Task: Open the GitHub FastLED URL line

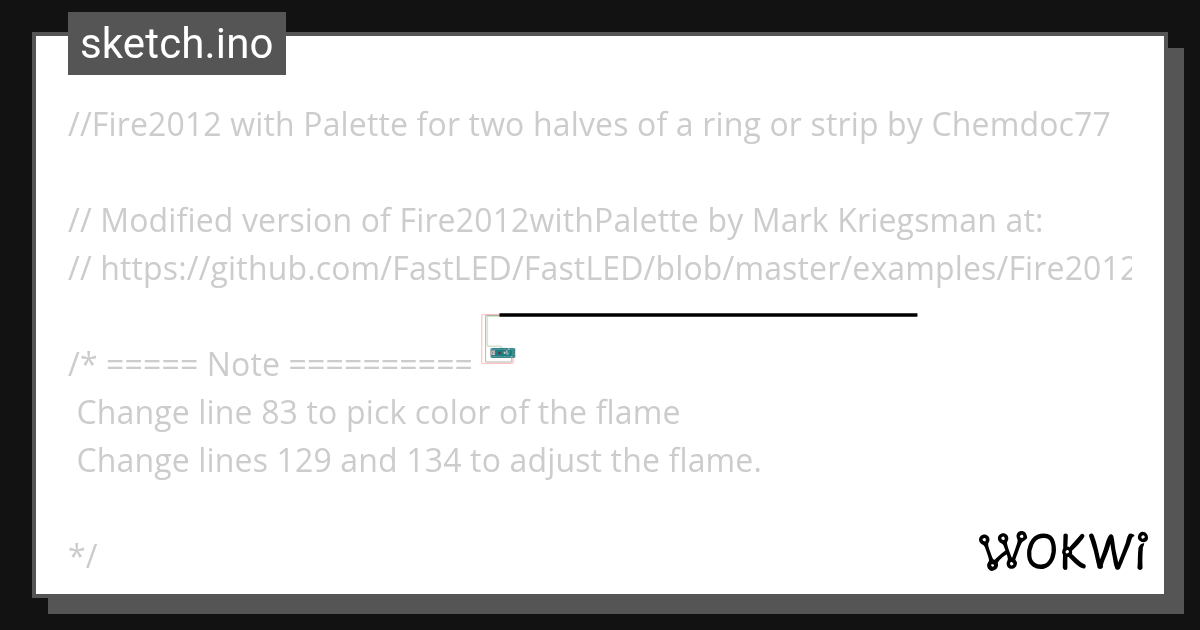Action: [x=601, y=268]
